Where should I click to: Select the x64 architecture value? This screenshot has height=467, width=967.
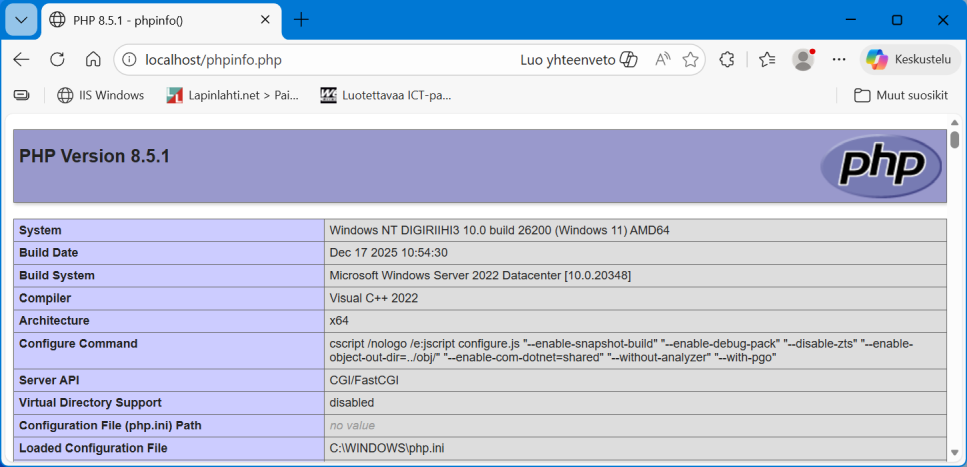point(340,321)
